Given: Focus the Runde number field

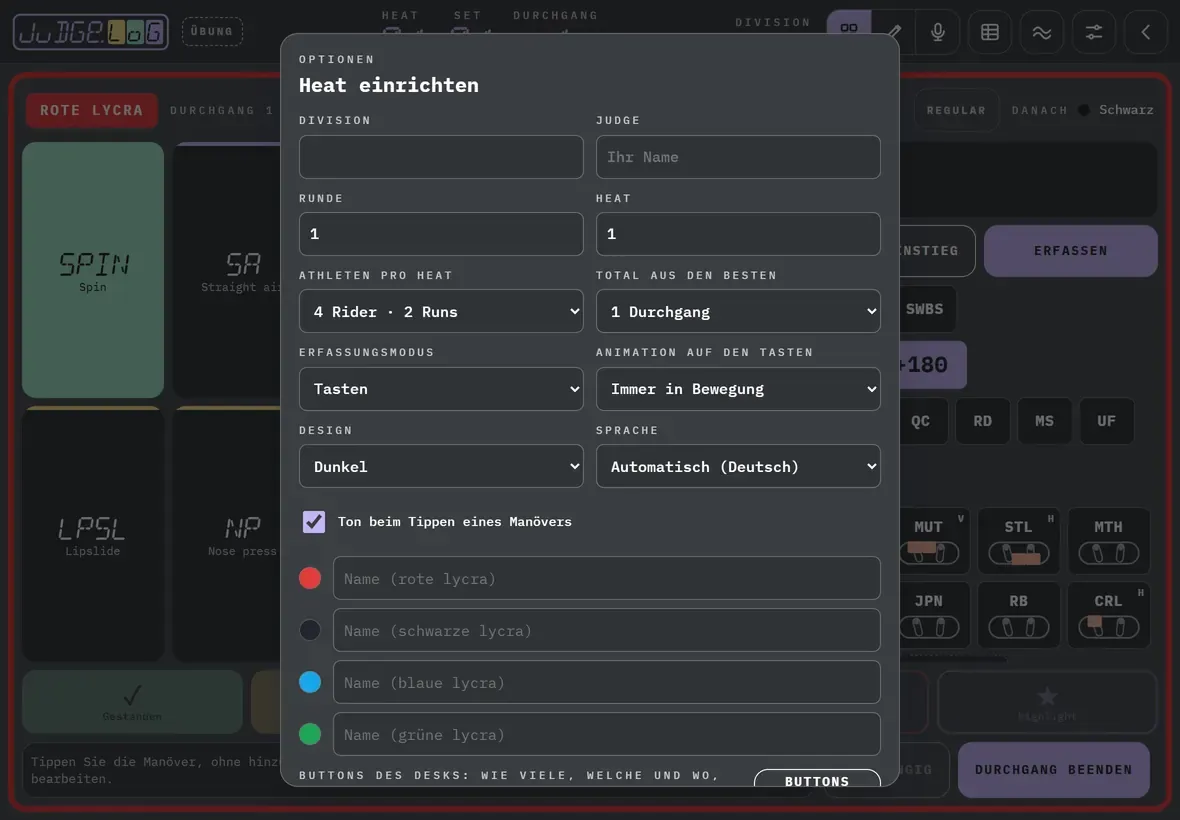Looking at the screenshot, I should [441, 234].
